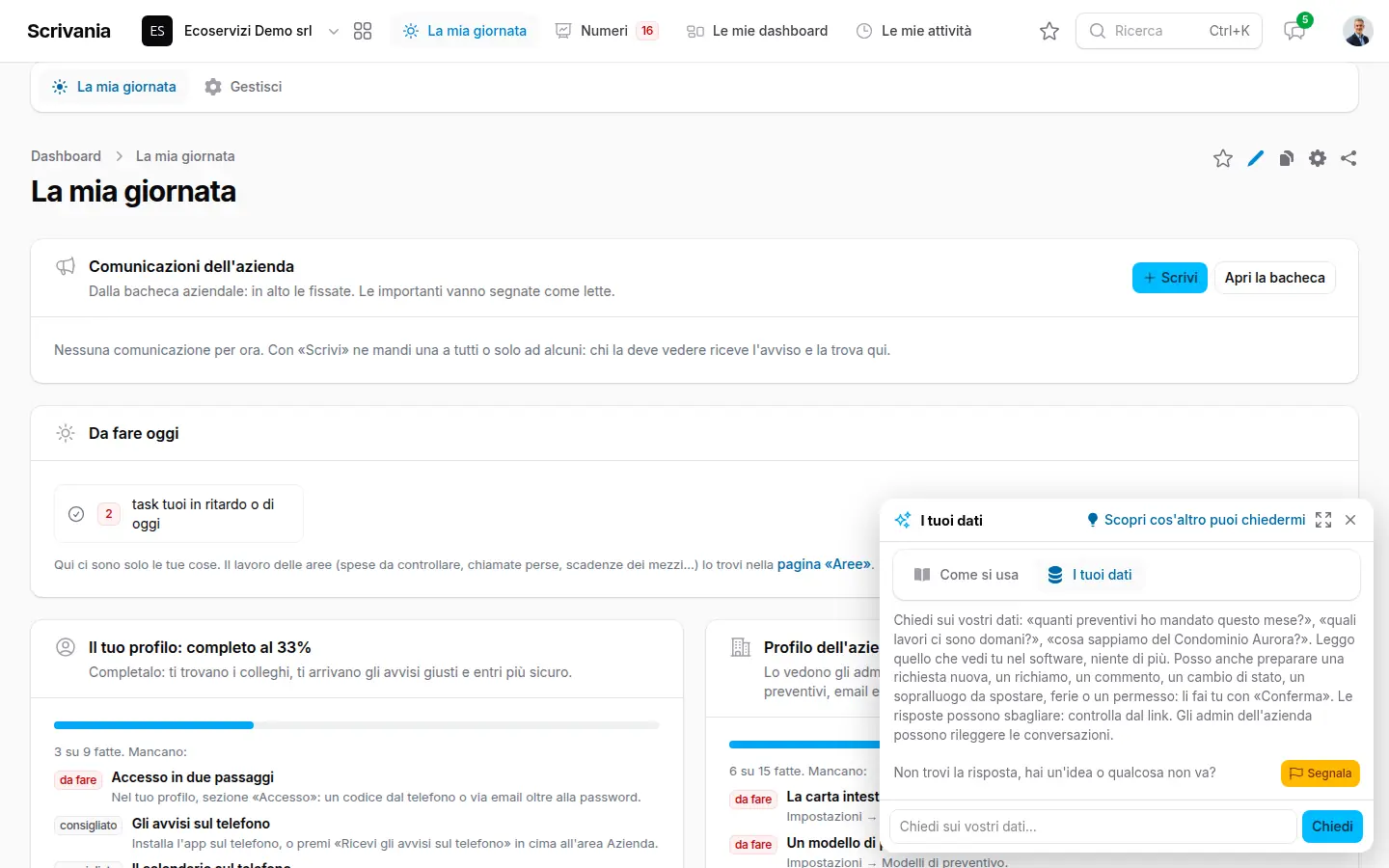Image resolution: width=1389 pixels, height=868 pixels.
Task: Send question with Chiedi button
Action: pos(1332,827)
